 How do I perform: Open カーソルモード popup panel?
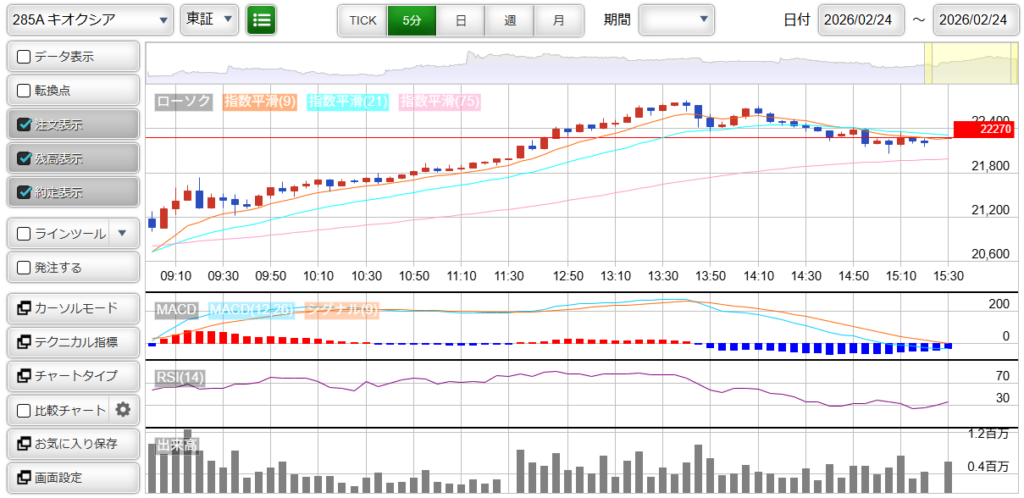72,307
